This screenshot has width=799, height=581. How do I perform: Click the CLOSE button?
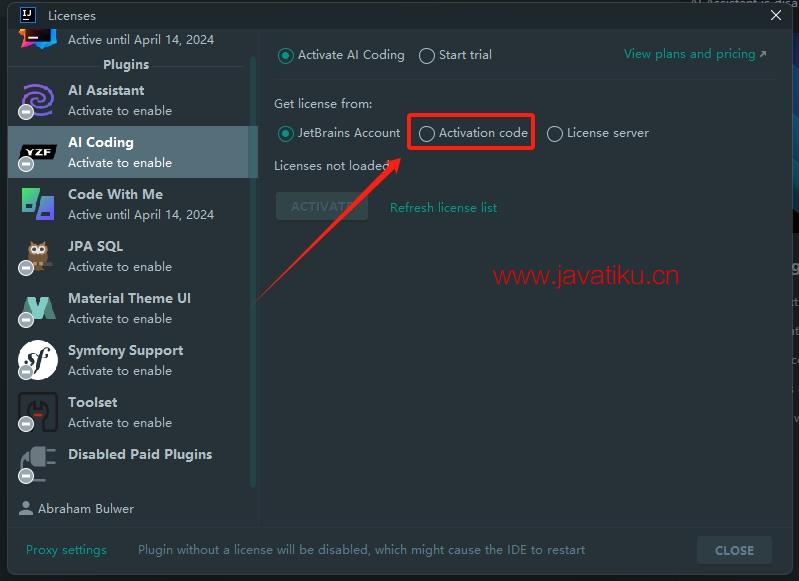pos(734,550)
